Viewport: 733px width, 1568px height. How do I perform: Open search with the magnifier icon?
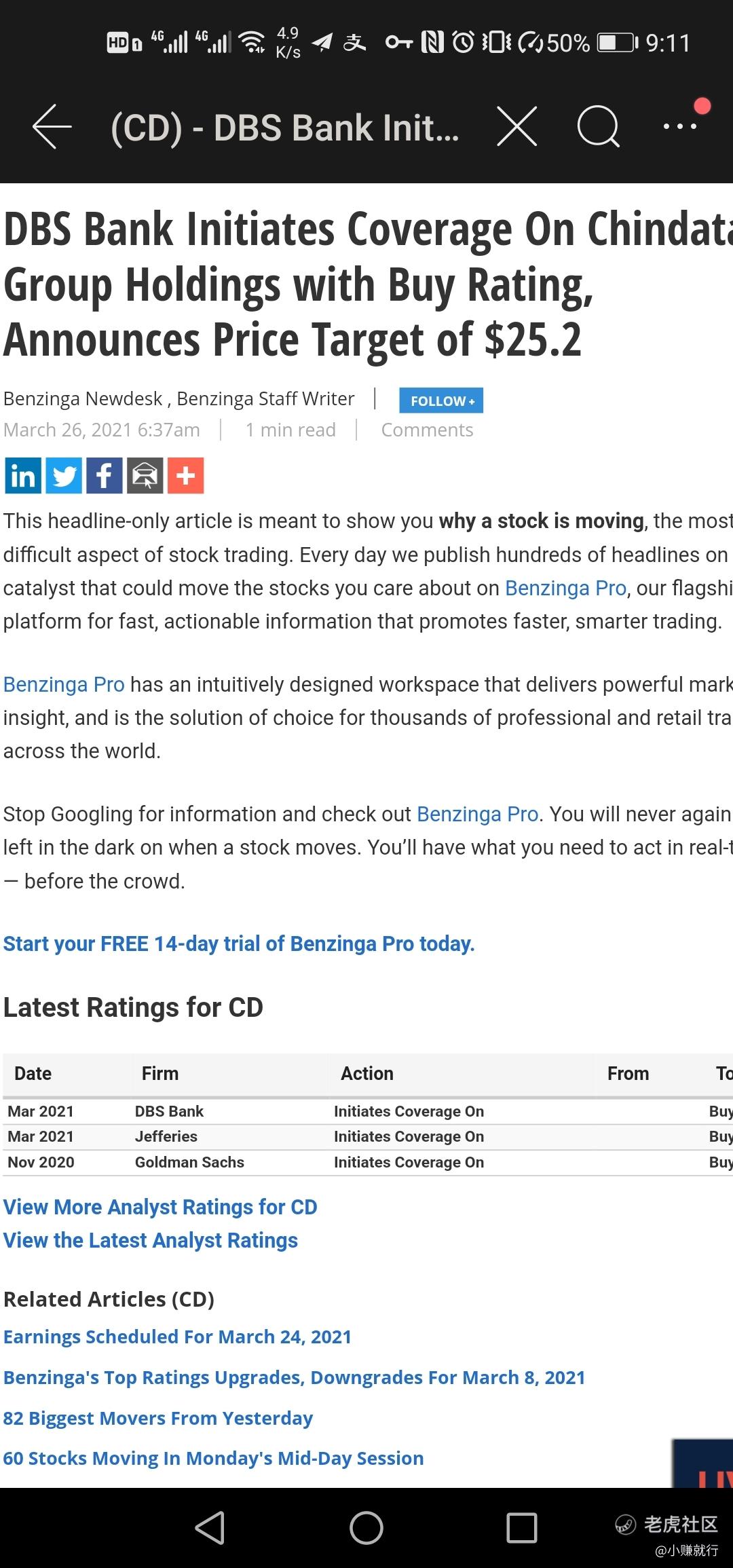coord(598,126)
